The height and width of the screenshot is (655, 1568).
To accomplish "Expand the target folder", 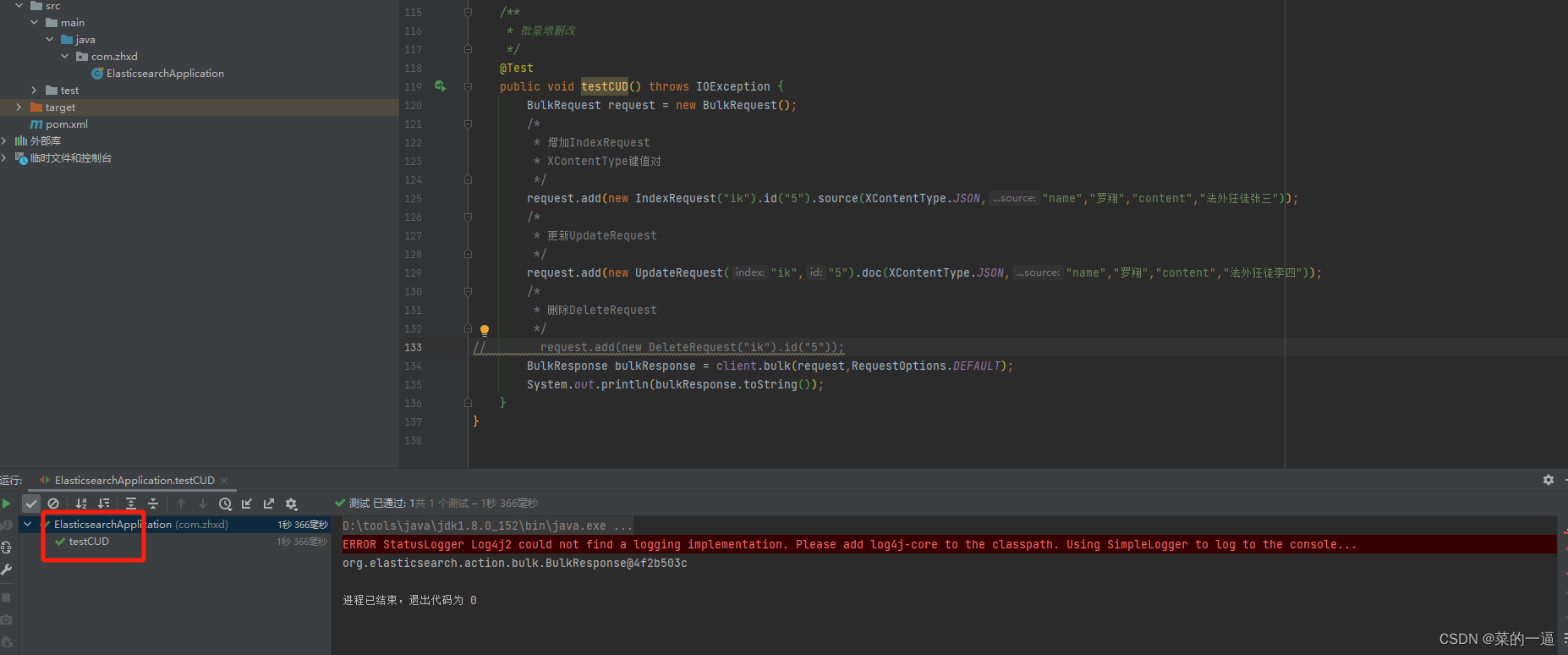I will (19, 107).
